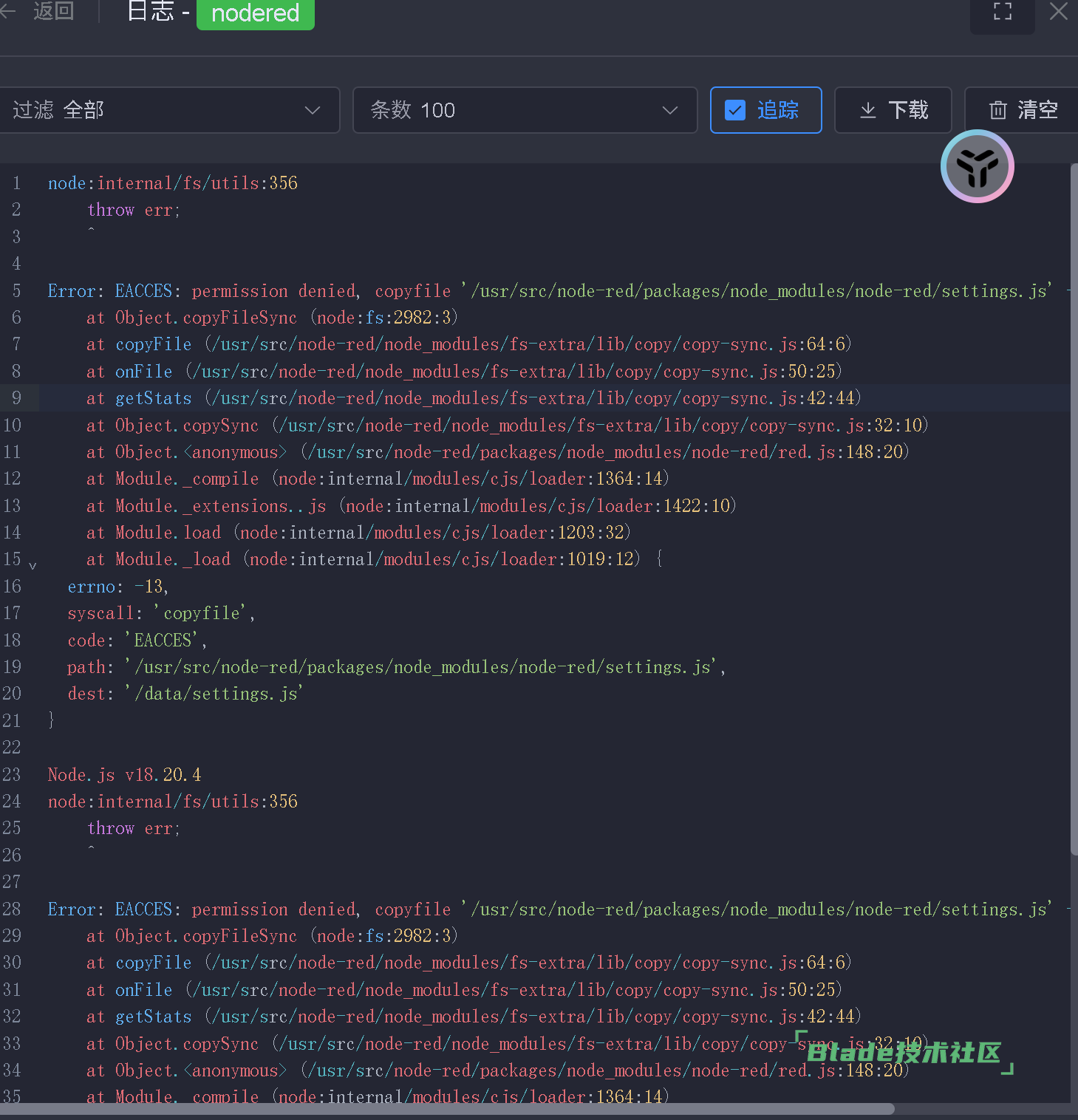
Task: Click the download icon
Action: 868,110
